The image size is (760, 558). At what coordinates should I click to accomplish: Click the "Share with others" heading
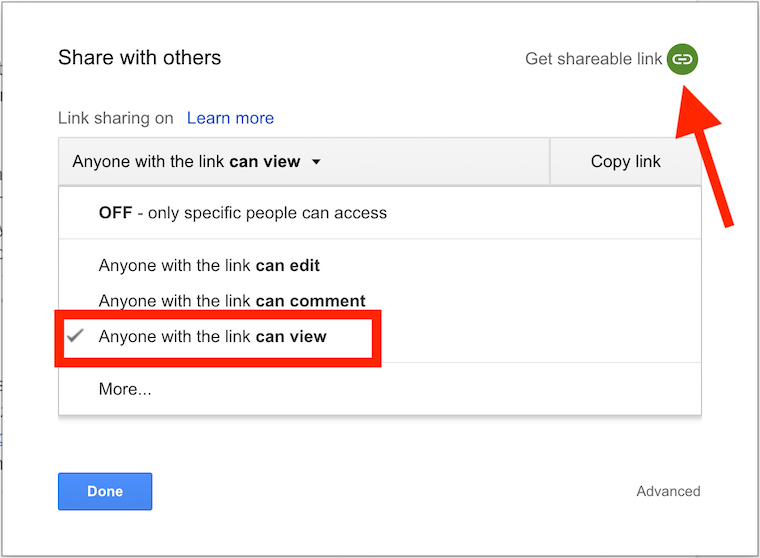pos(139,57)
